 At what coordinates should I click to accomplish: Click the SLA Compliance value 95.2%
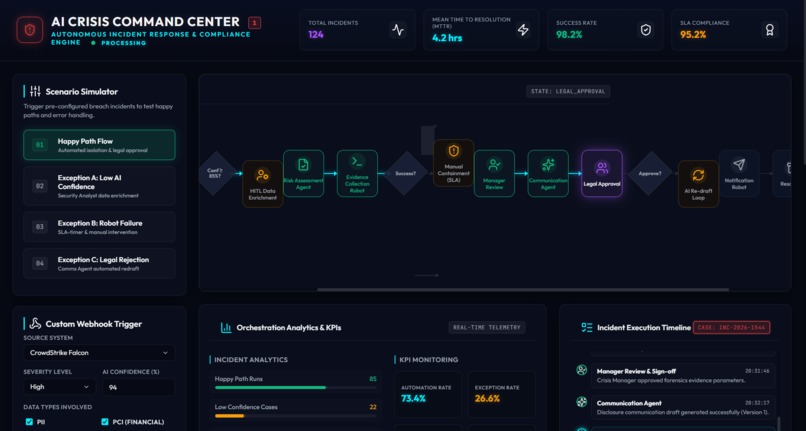tap(693, 35)
